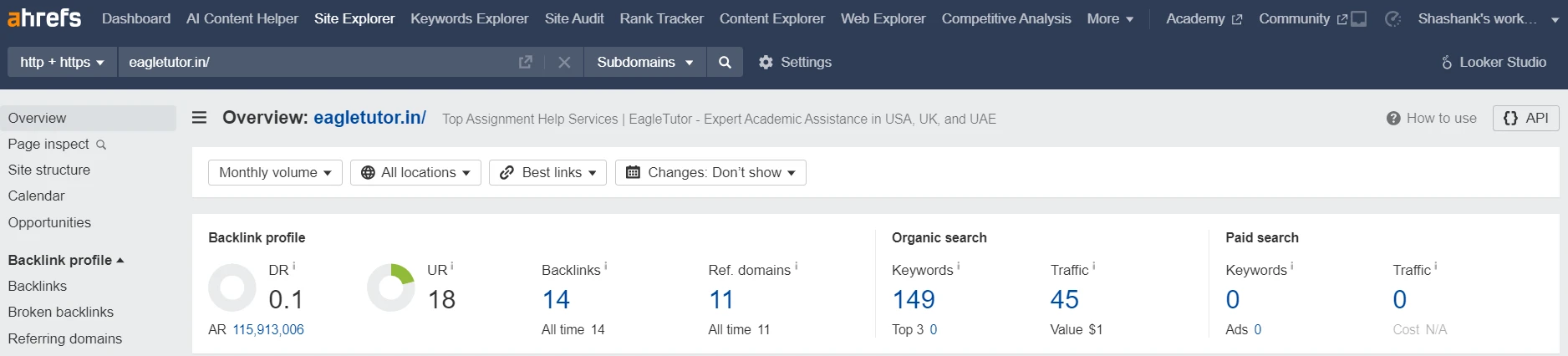The image size is (1568, 356).
Task: Open Referring domains report
Action: point(64,338)
